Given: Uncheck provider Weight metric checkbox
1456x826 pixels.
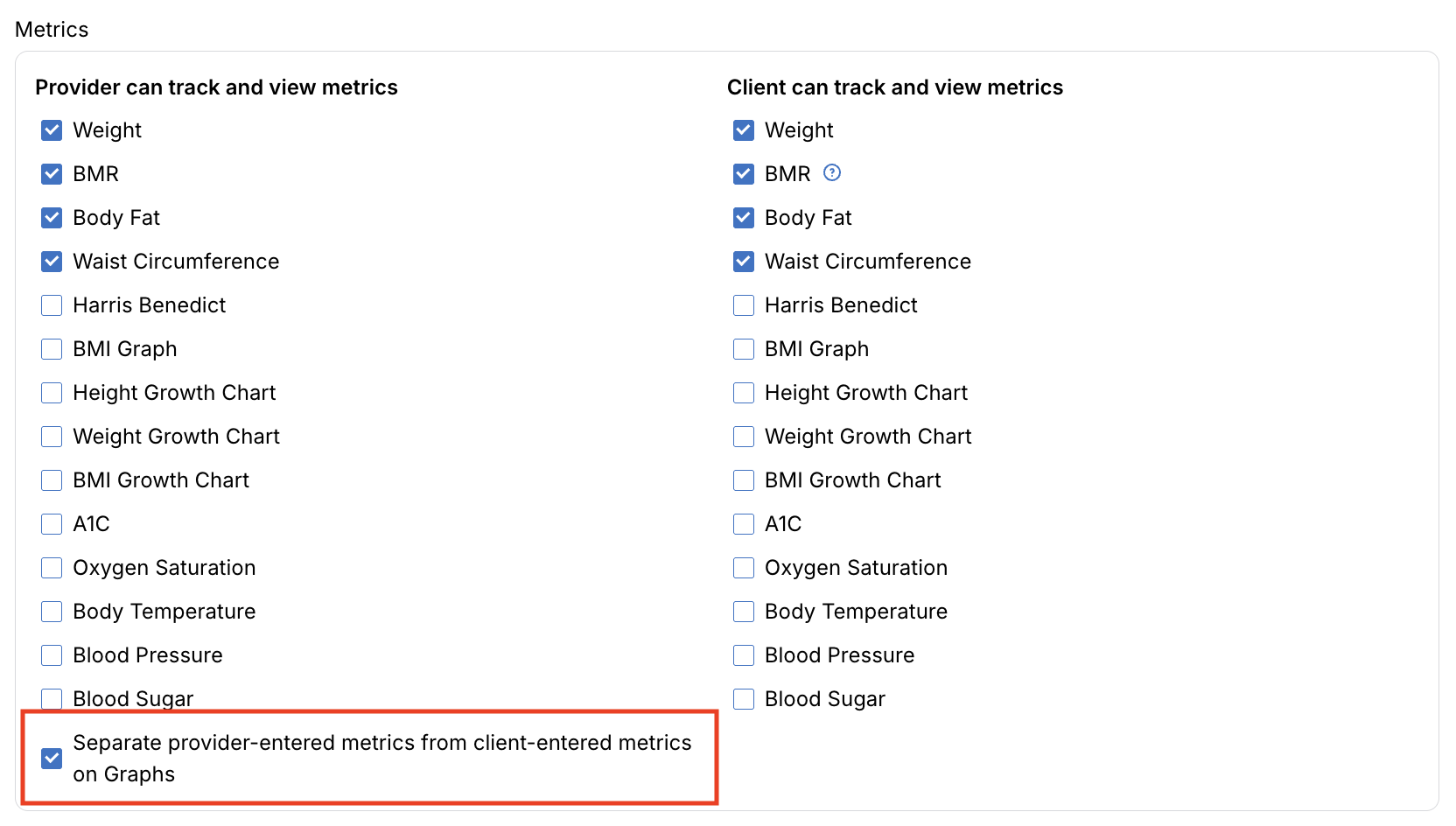Looking at the screenshot, I should 52,130.
